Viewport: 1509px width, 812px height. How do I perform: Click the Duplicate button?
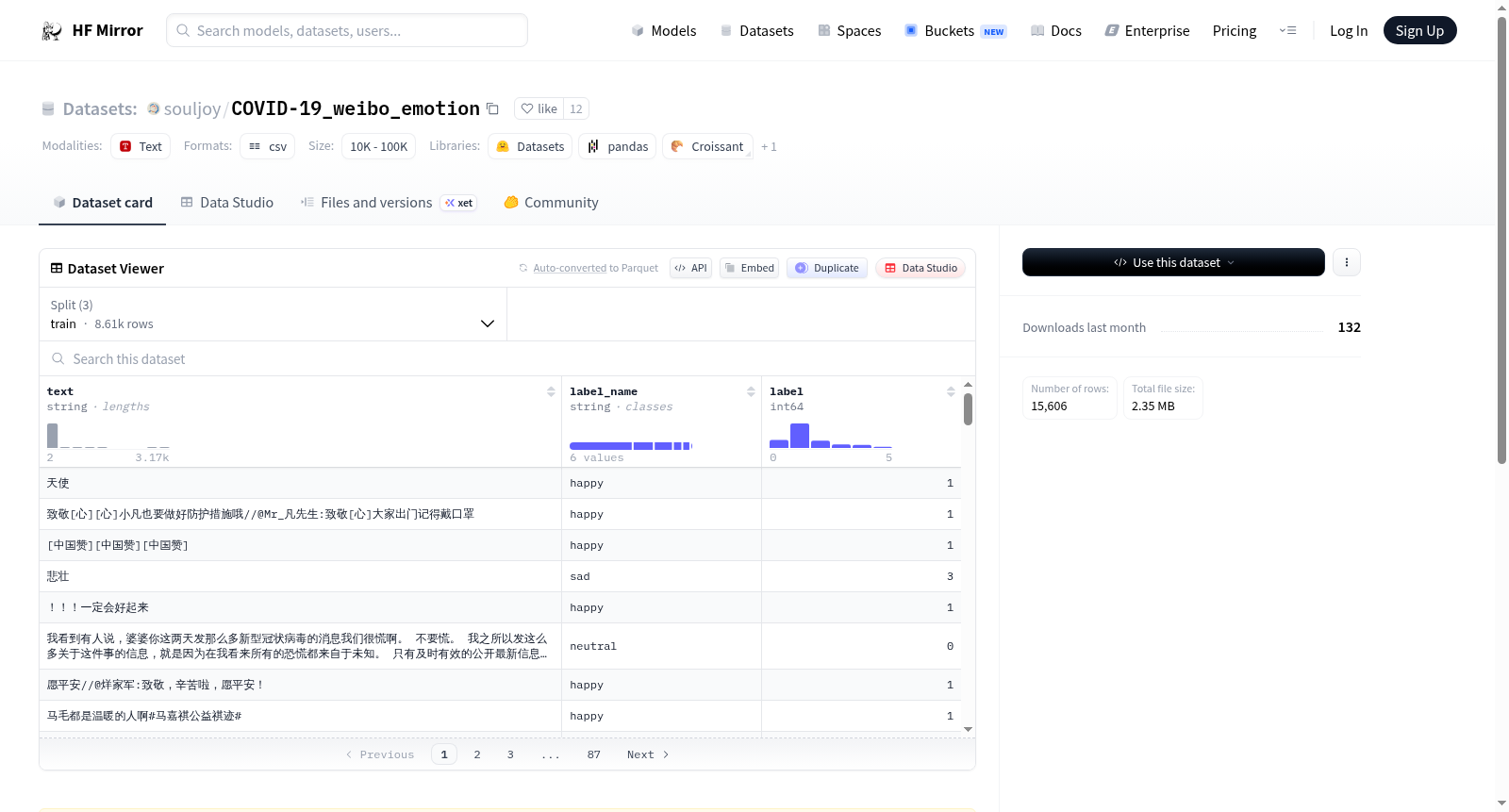pyautogui.click(x=826, y=268)
